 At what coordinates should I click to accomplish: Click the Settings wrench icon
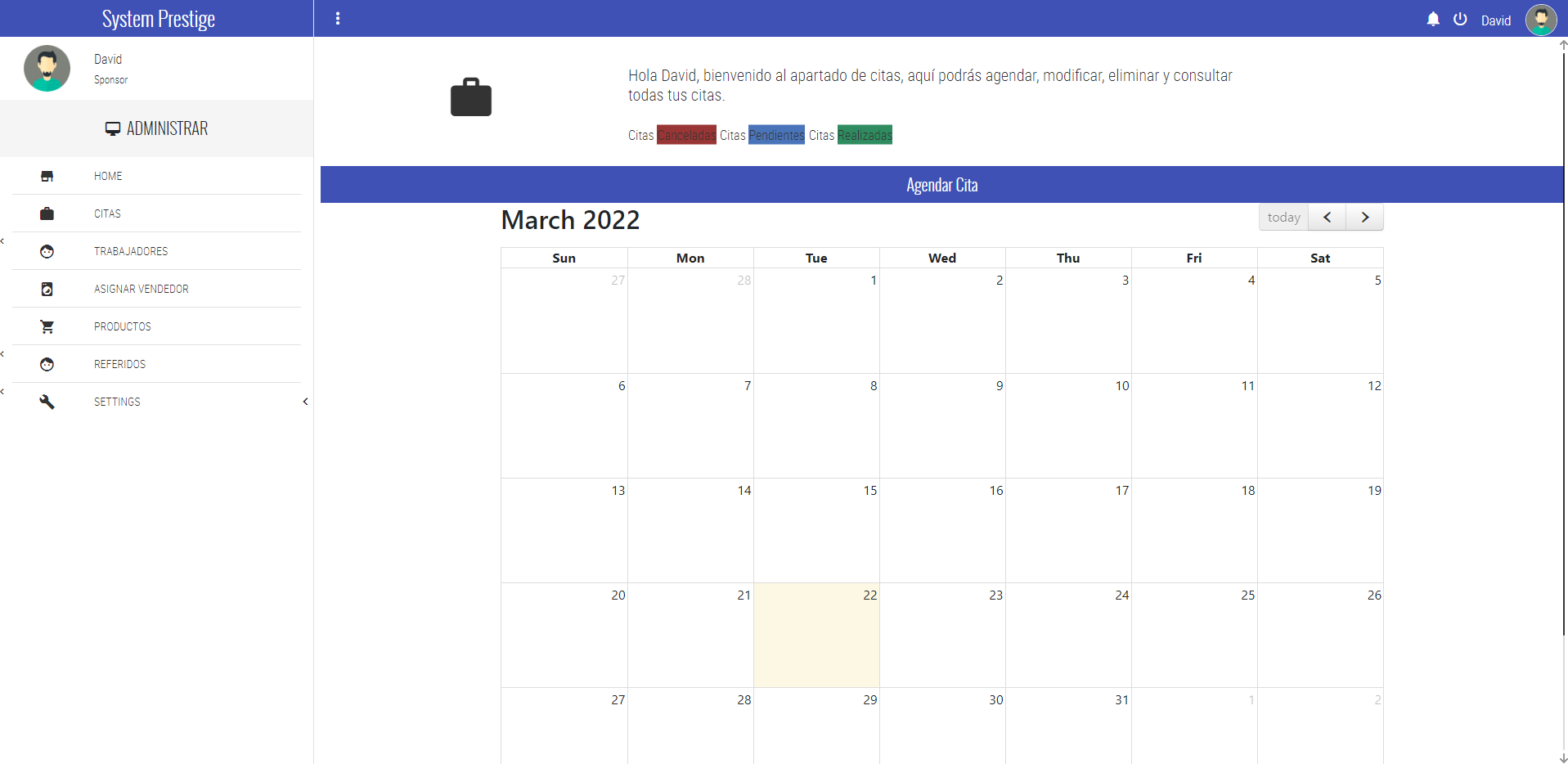tap(47, 402)
